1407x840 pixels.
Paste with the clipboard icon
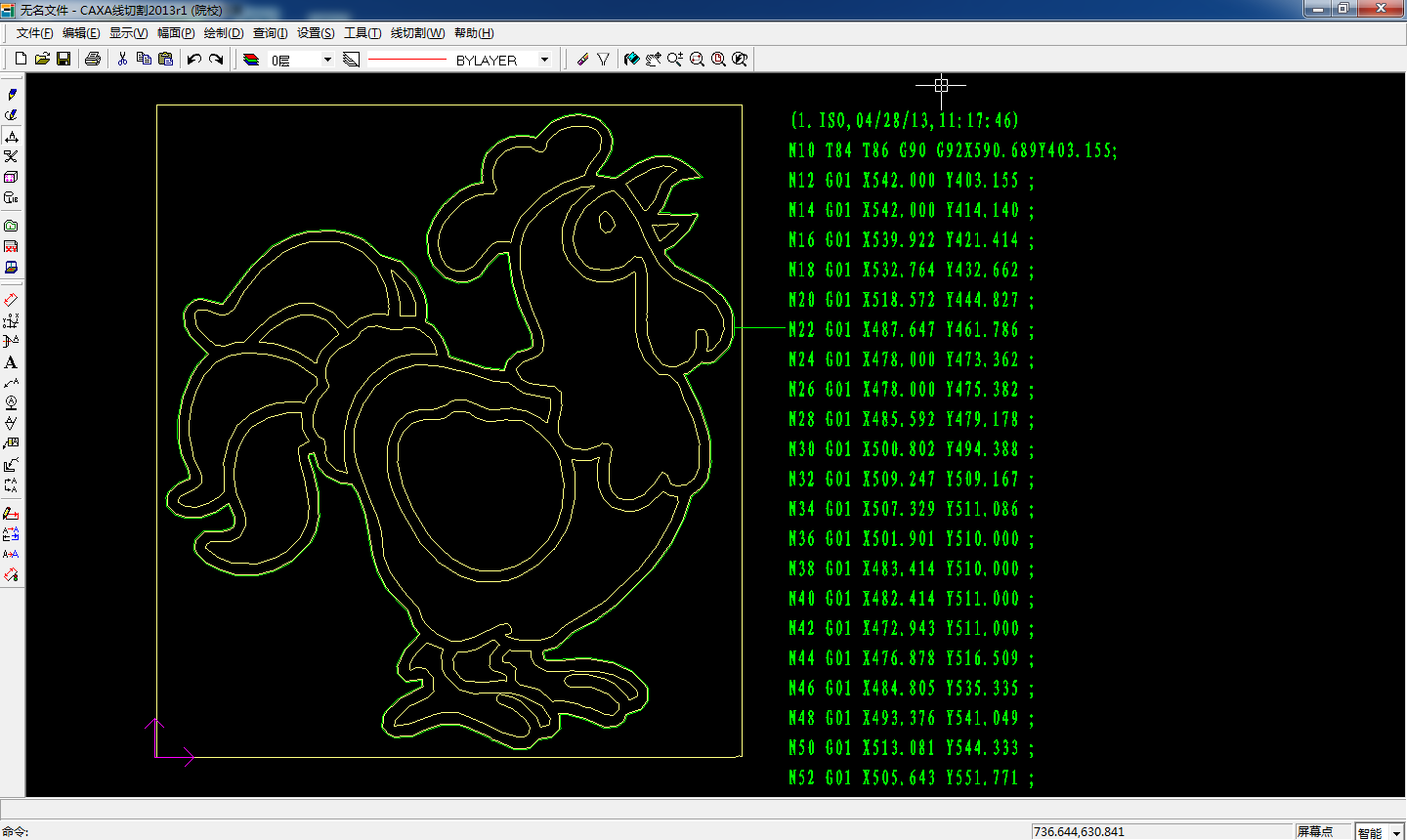point(165,60)
